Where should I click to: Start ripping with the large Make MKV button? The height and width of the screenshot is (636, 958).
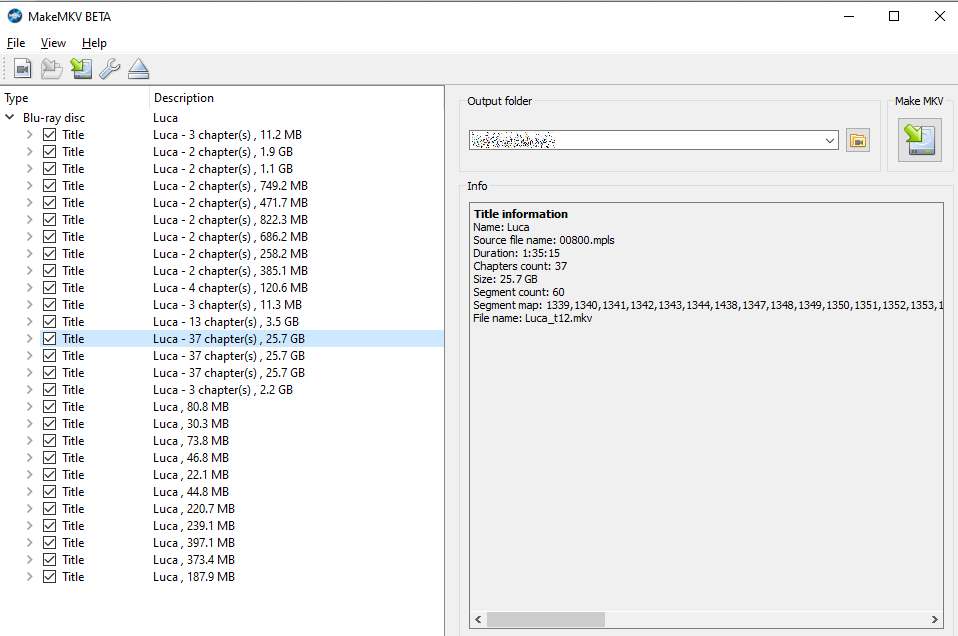pyautogui.click(x=920, y=140)
